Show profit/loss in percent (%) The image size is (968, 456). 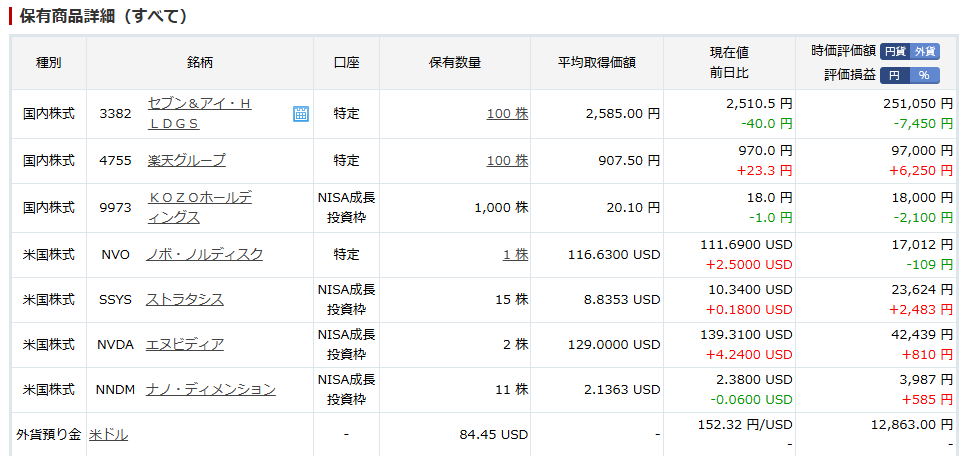925,75
